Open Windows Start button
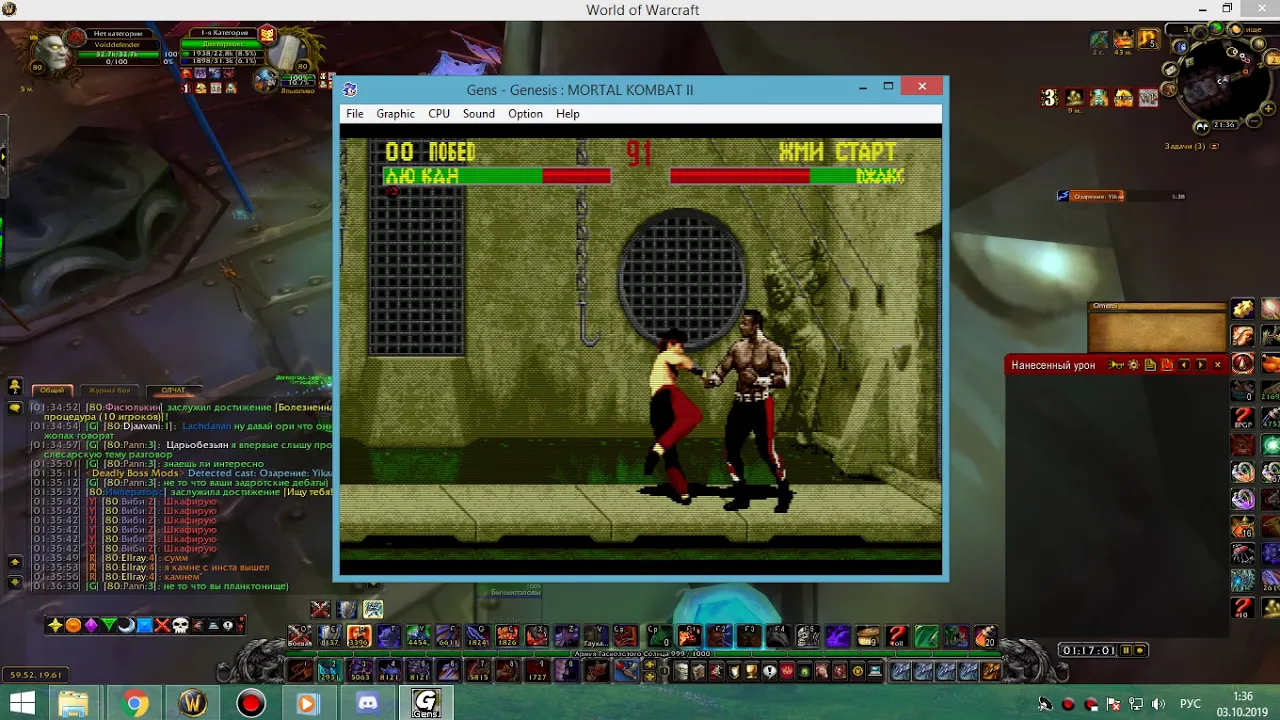The height and width of the screenshot is (720, 1280). [x=22, y=704]
